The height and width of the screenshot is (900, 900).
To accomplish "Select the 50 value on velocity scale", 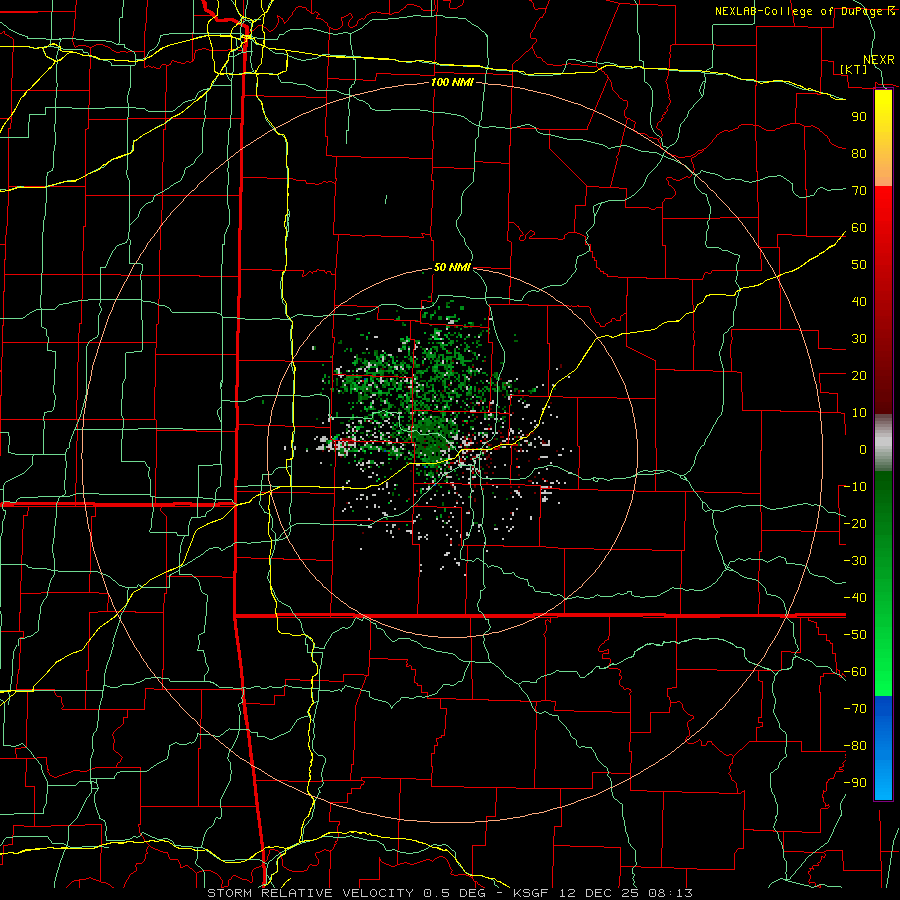I will [859, 265].
